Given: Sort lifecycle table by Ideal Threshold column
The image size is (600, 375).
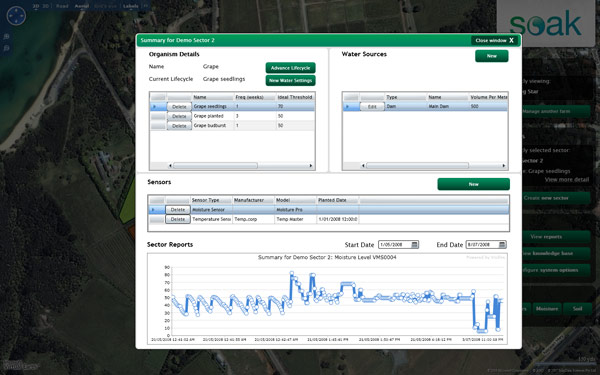Looking at the screenshot, I should click(295, 97).
